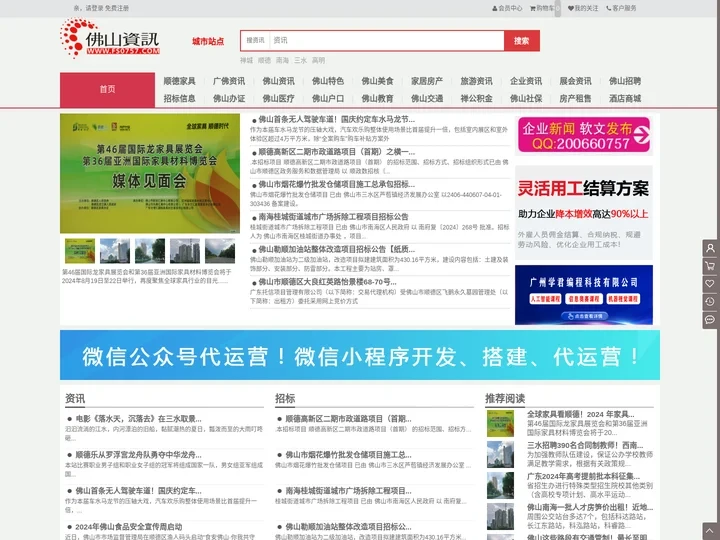The width and height of the screenshot is (720, 540).
Task: Open article 顺德乐从罗浮宫龙舟队勇夺中华龙舟
Action: [138, 455]
